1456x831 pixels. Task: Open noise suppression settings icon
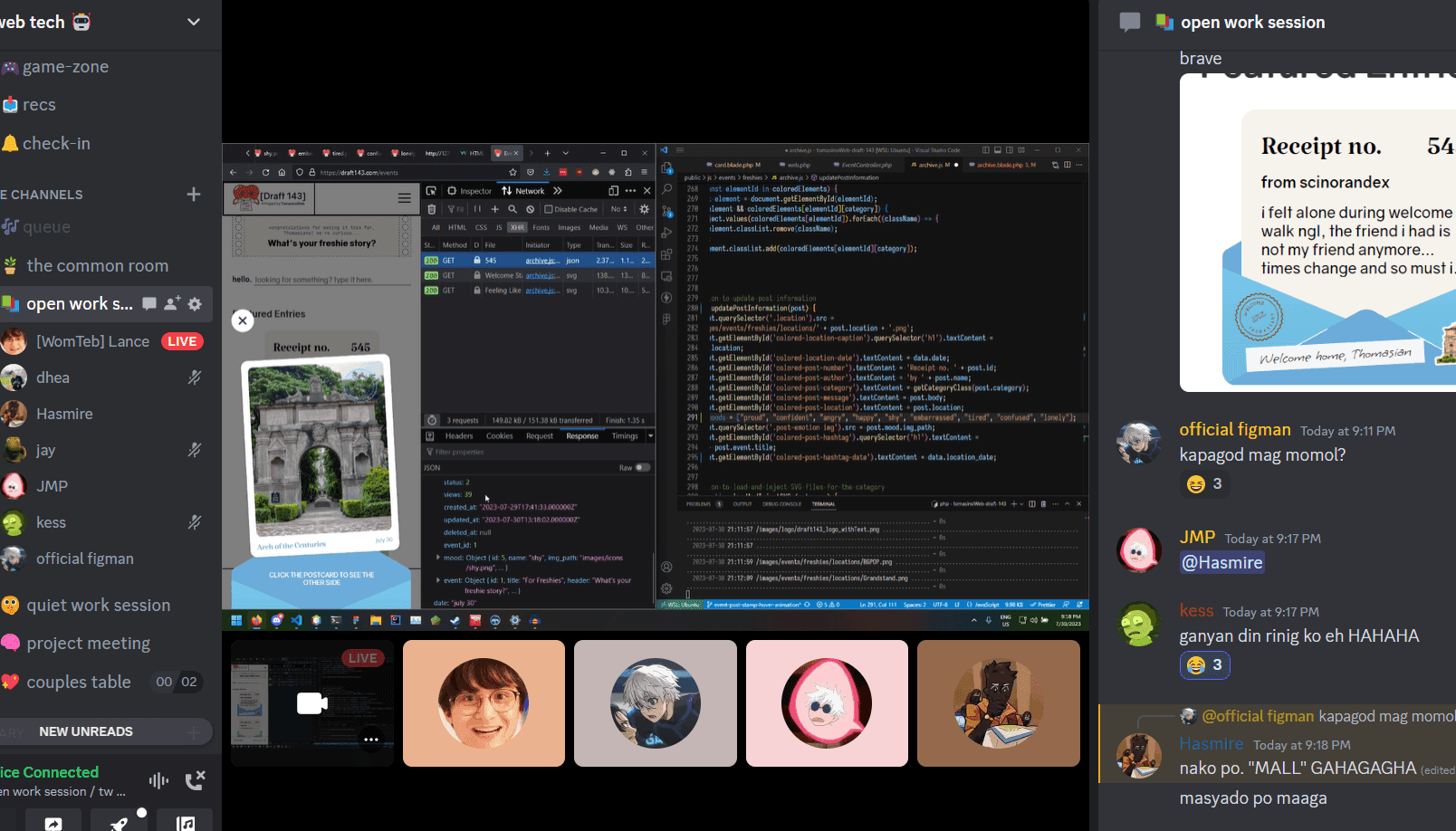coord(158,780)
